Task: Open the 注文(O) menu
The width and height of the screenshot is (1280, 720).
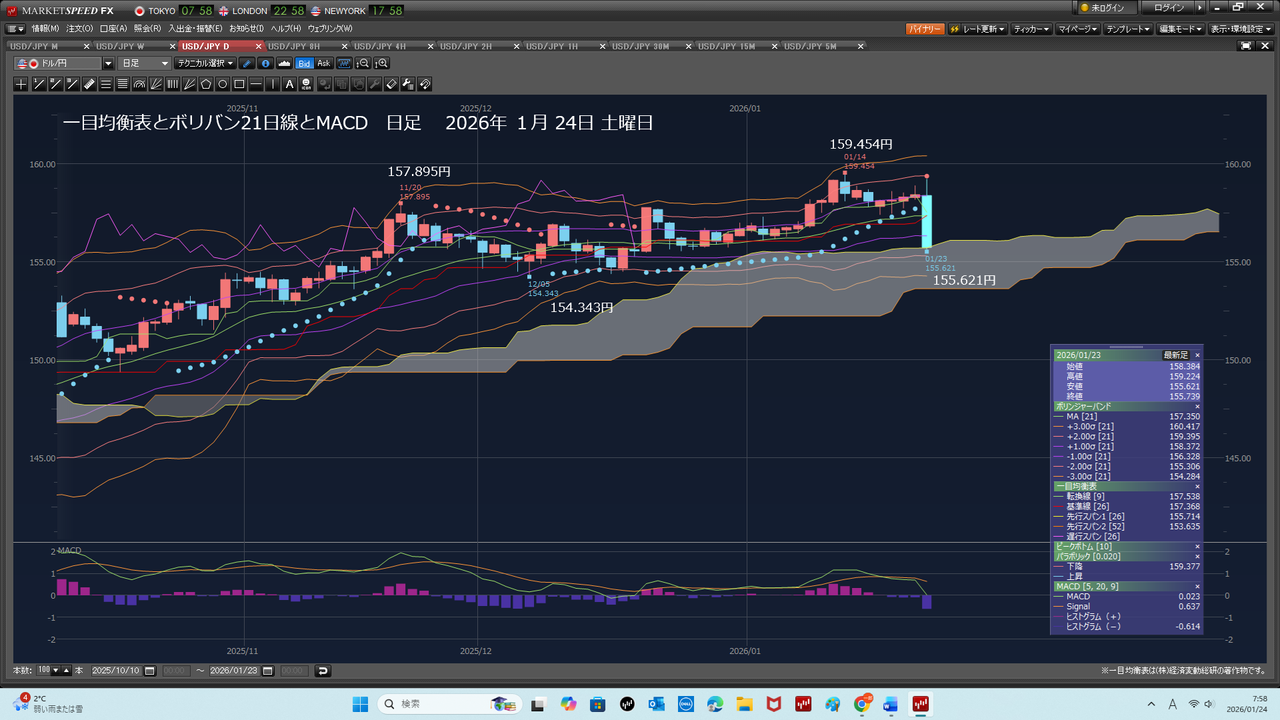Action: pyautogui.click(x=80, y=28)
